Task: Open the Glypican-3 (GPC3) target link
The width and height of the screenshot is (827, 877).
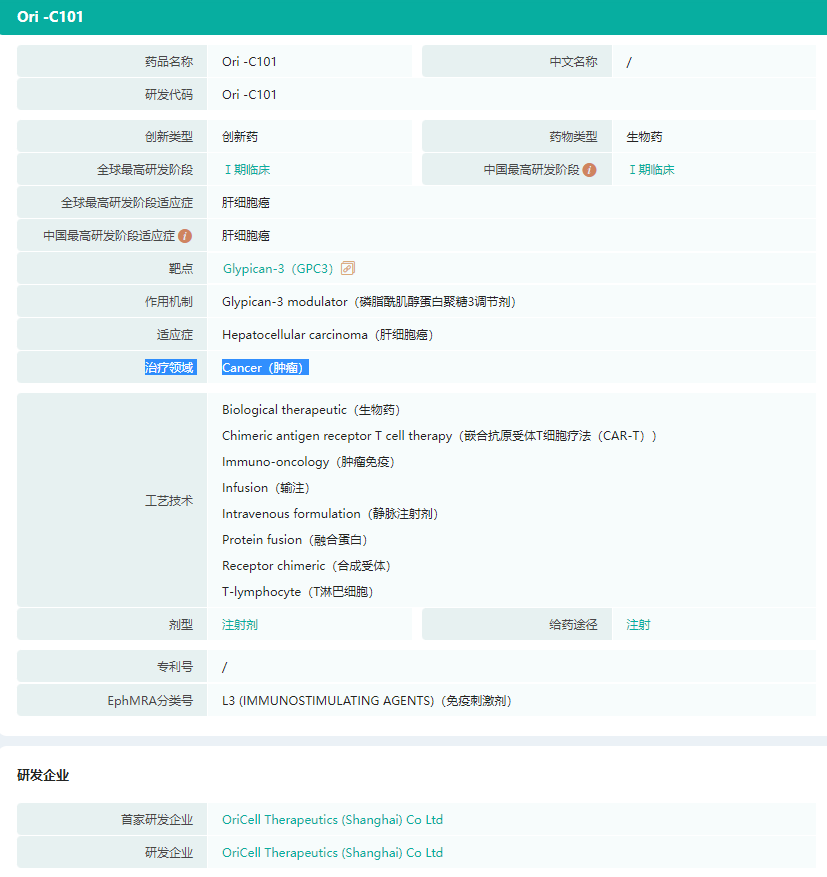Action: click(278, 268)
